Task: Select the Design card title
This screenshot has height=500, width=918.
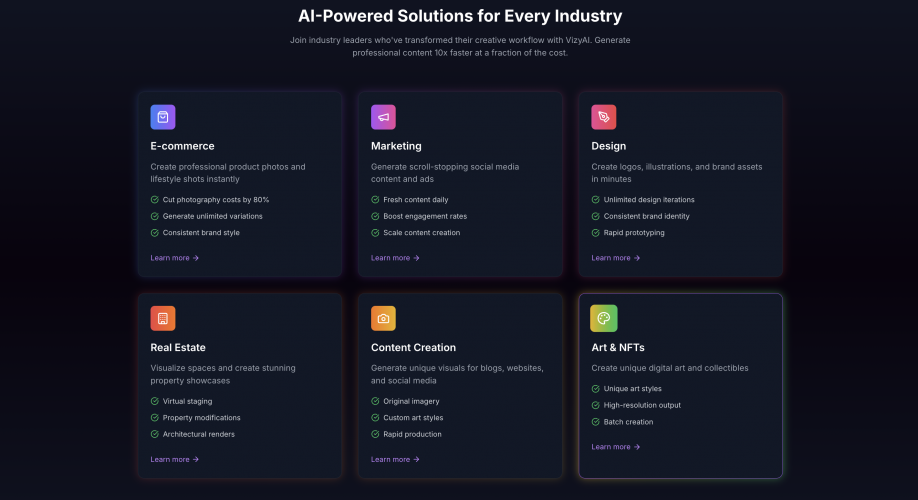Action: click(608, 146)
